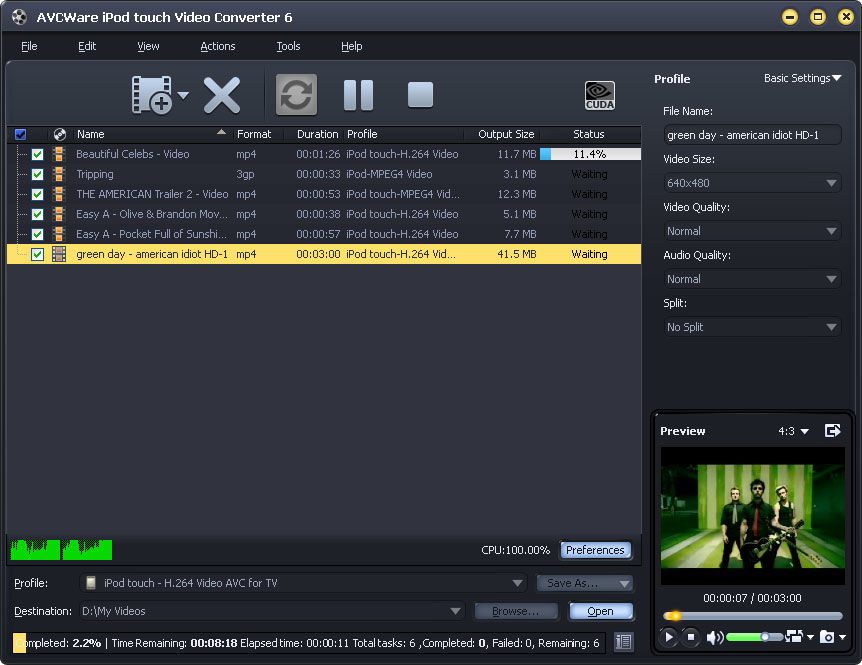
Task: Open the Split dropdown showing No Split
Action: (x=752, y=327)
